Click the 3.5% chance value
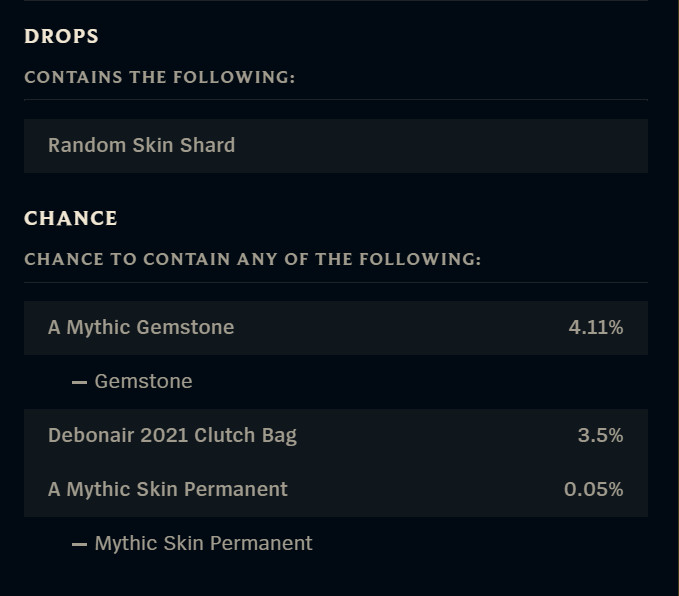This screenshot has height=596, width=679. (600, 436)
